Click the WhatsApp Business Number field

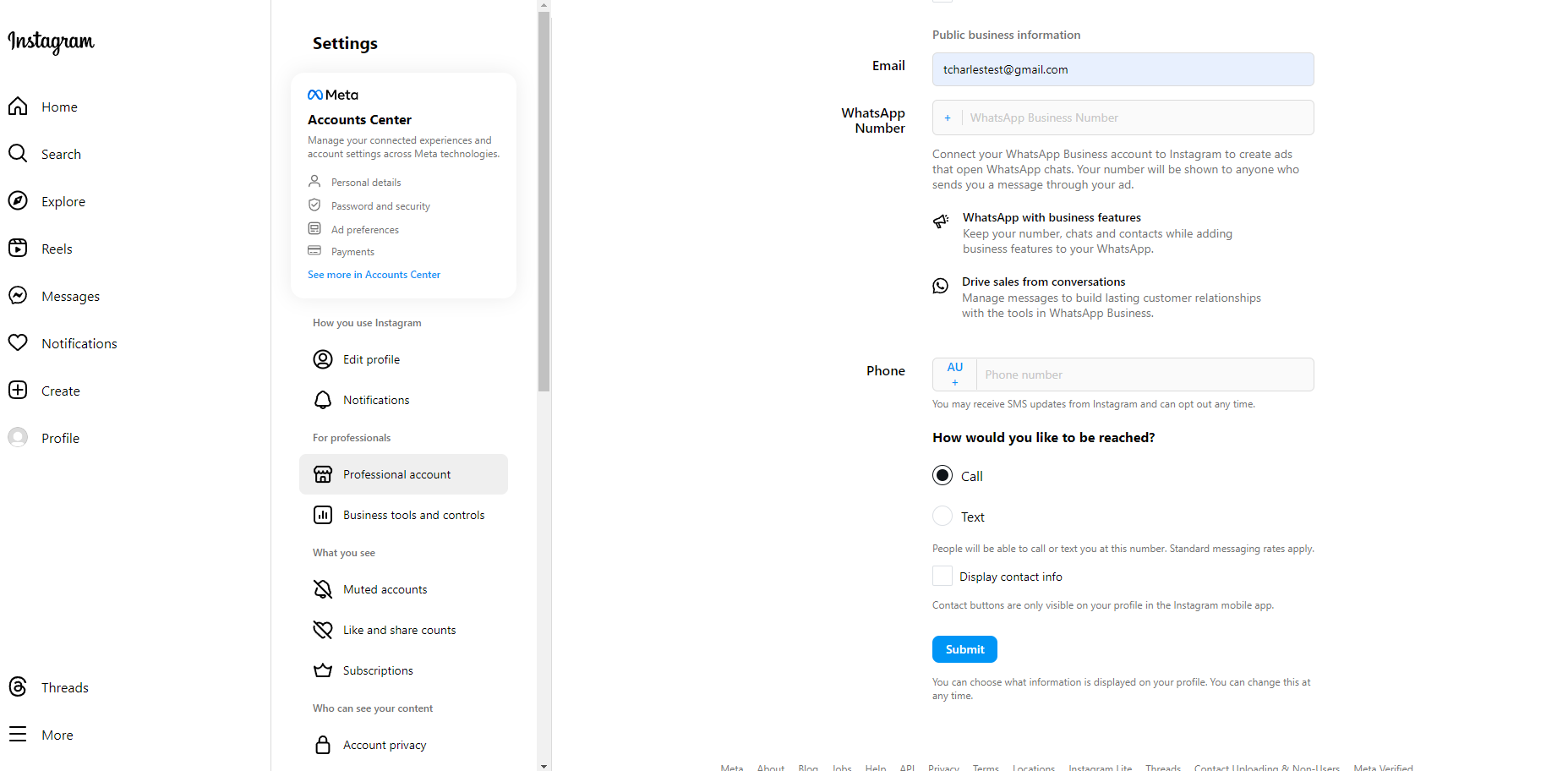(1139, 118)
